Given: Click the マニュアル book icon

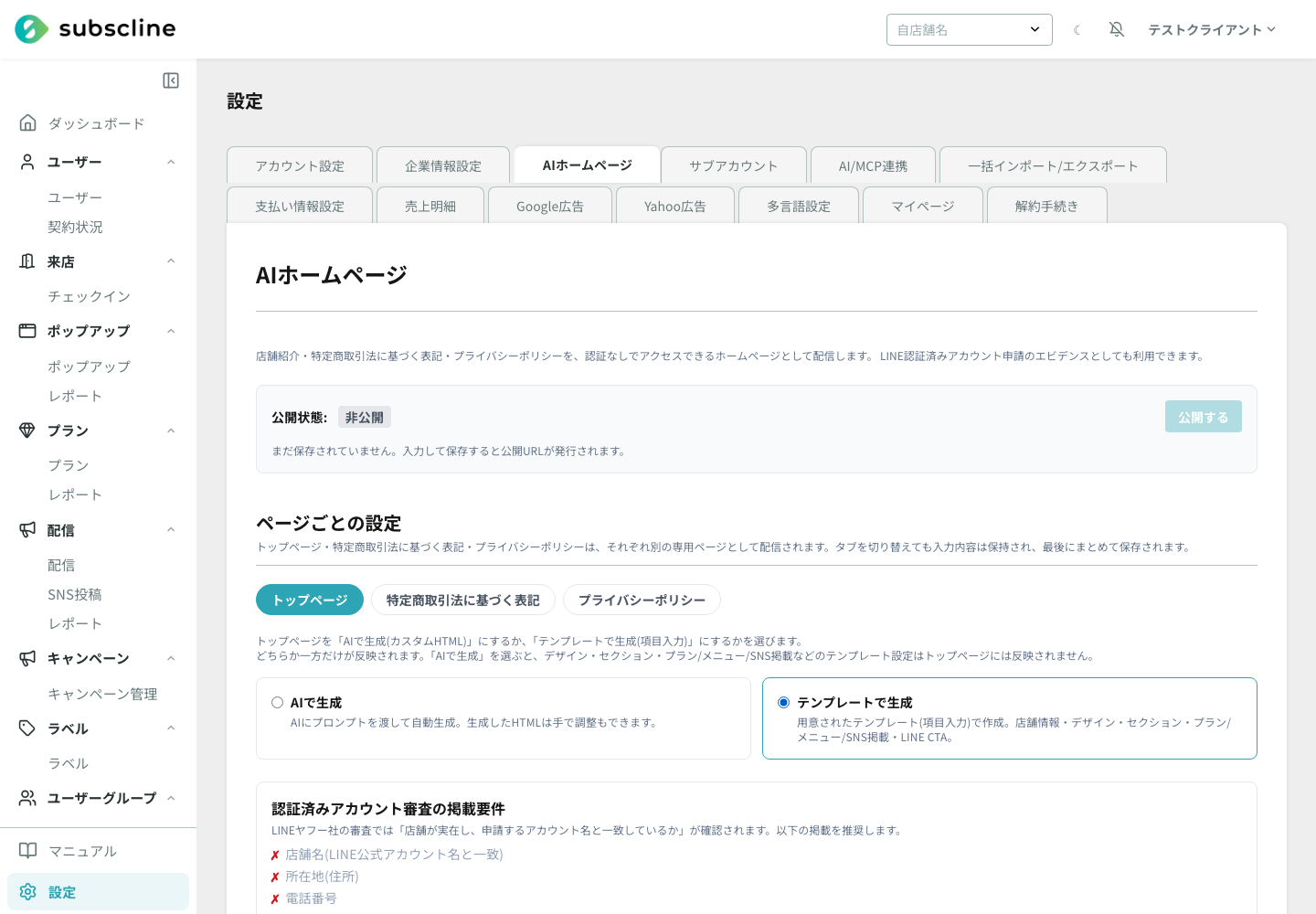Looking at the screenshot, I should pyautogui.click(x=28, y=851).
